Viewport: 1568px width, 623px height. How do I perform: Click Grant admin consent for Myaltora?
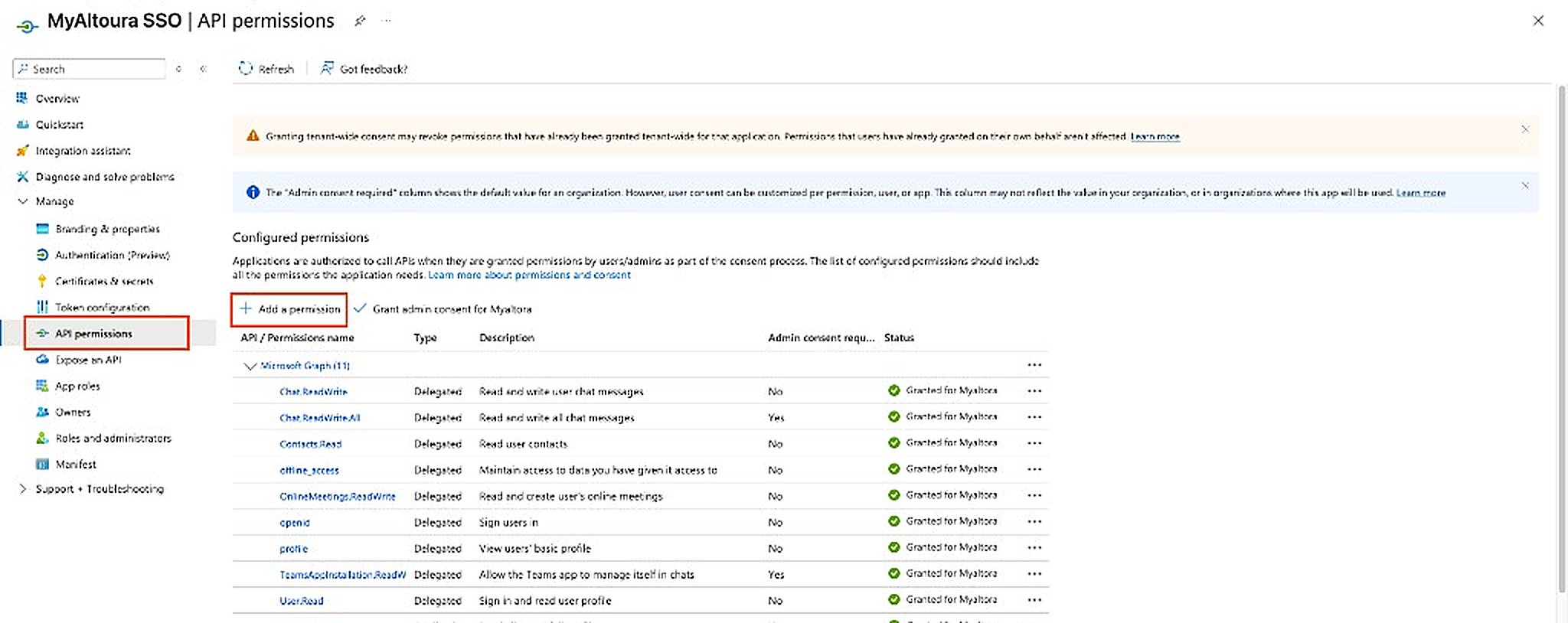click(443, 309)
